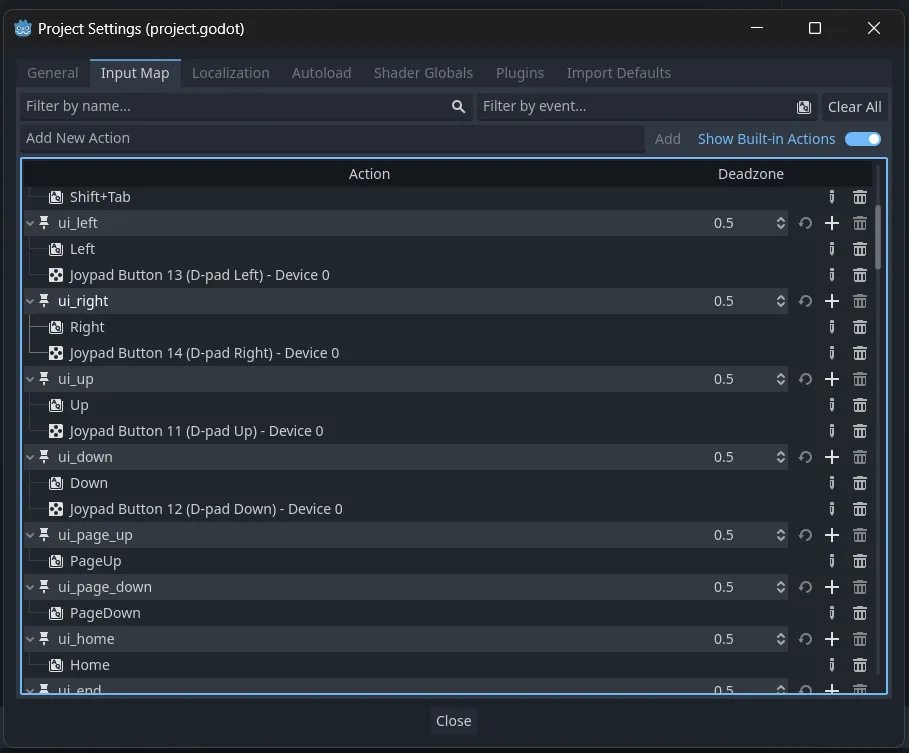
Task: Add an event to ui_home action
Action: (832, 639)
